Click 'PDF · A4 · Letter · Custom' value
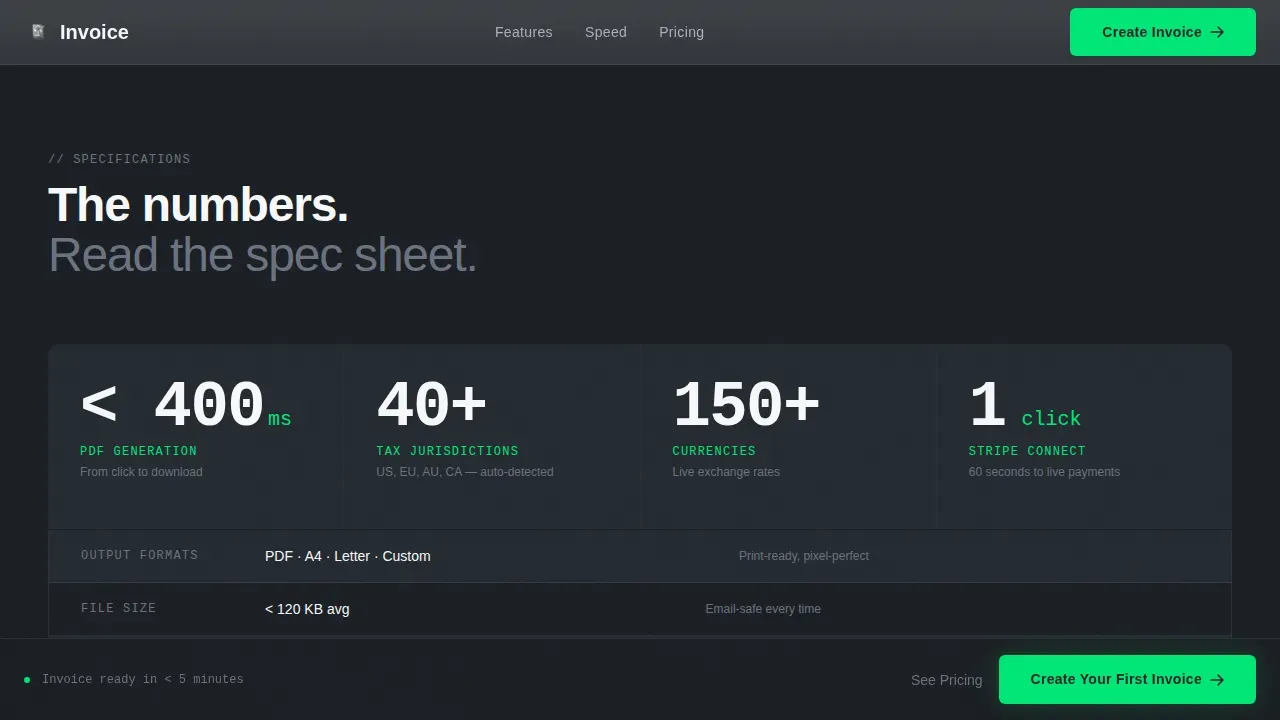Image resolution: width=1280 pixels, height=720 pixels. [347, 556]
